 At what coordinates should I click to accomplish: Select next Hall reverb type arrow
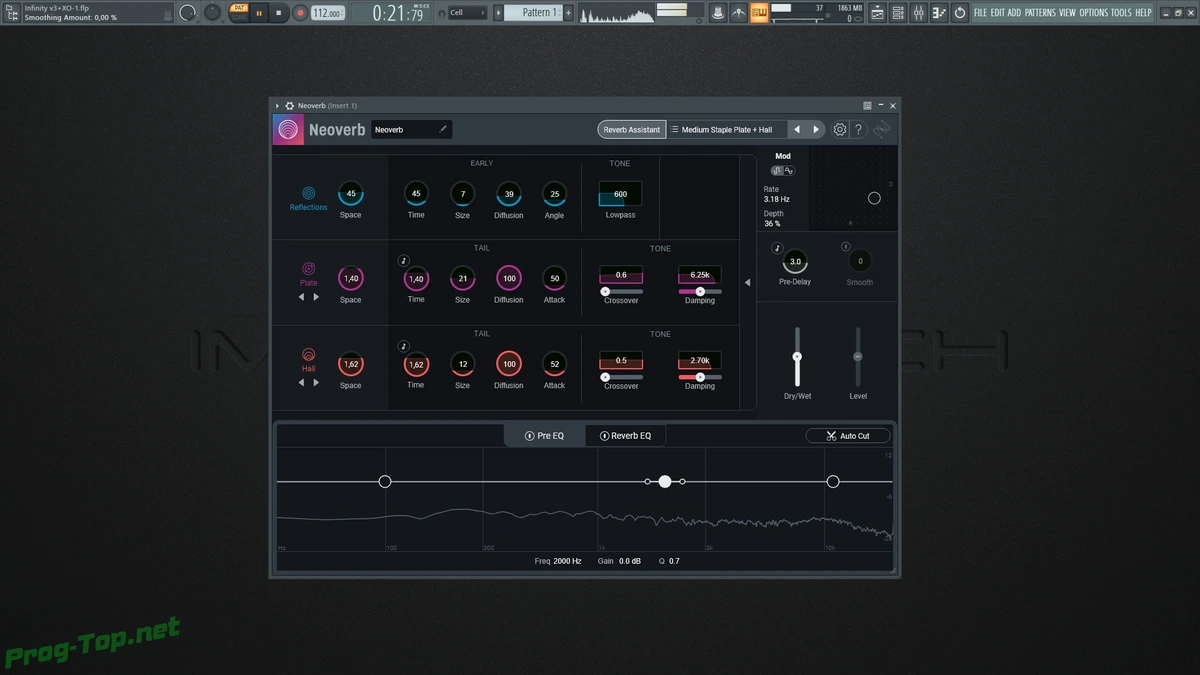(x=316, y=382)
